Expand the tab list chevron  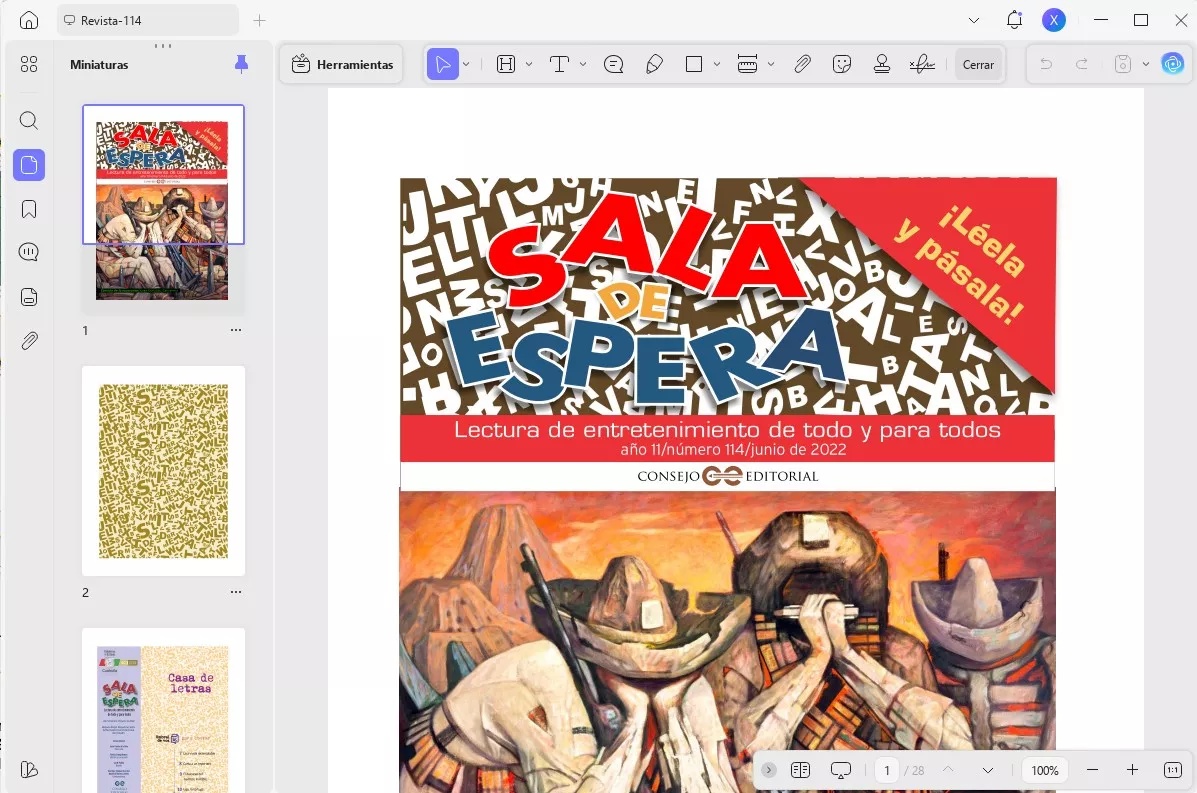pos(973,21)
